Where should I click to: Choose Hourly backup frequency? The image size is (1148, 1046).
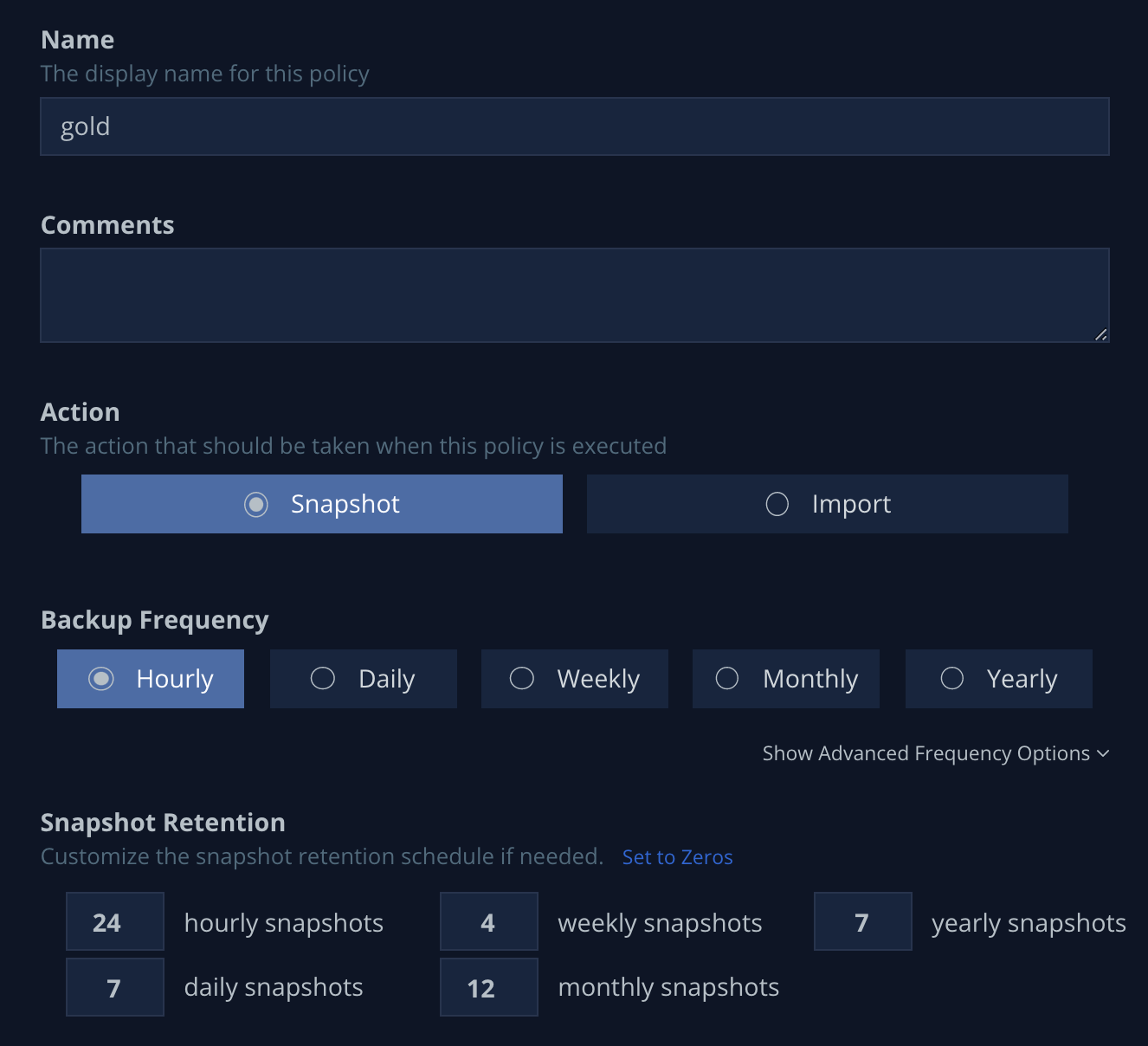(151, 679)
